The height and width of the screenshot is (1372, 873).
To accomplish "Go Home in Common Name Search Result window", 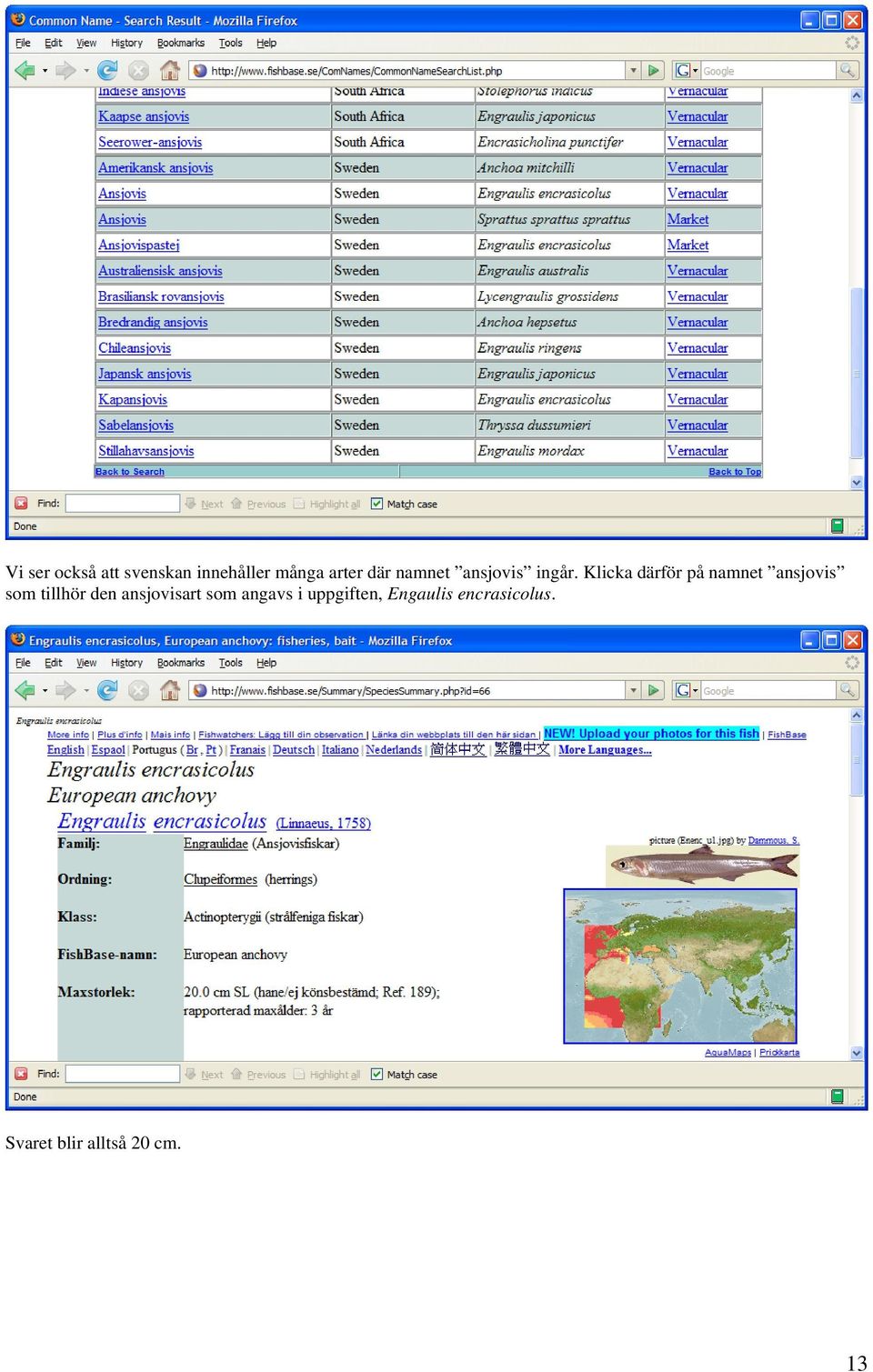I will [x=169, y=70].
